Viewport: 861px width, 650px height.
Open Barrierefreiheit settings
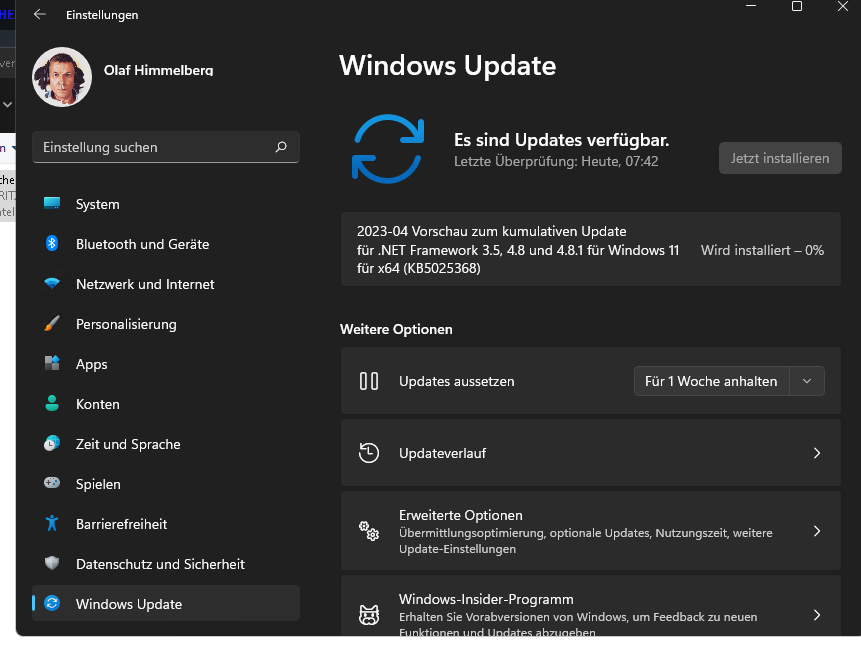166,524
